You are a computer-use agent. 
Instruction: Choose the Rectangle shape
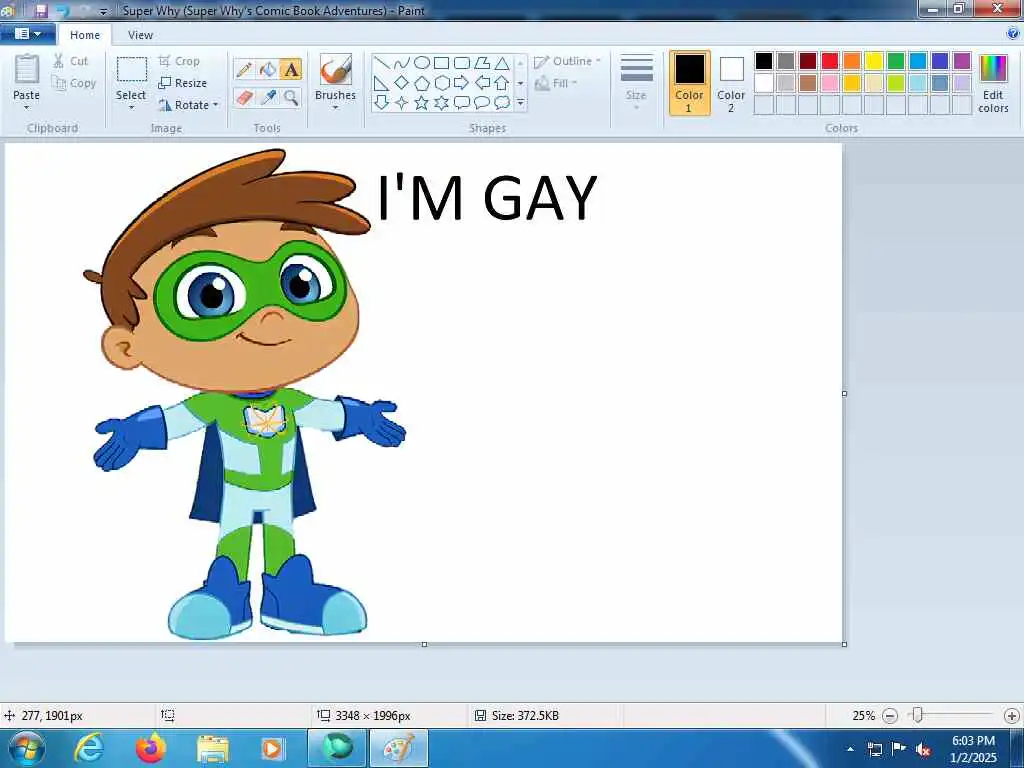tap(441, 63)
